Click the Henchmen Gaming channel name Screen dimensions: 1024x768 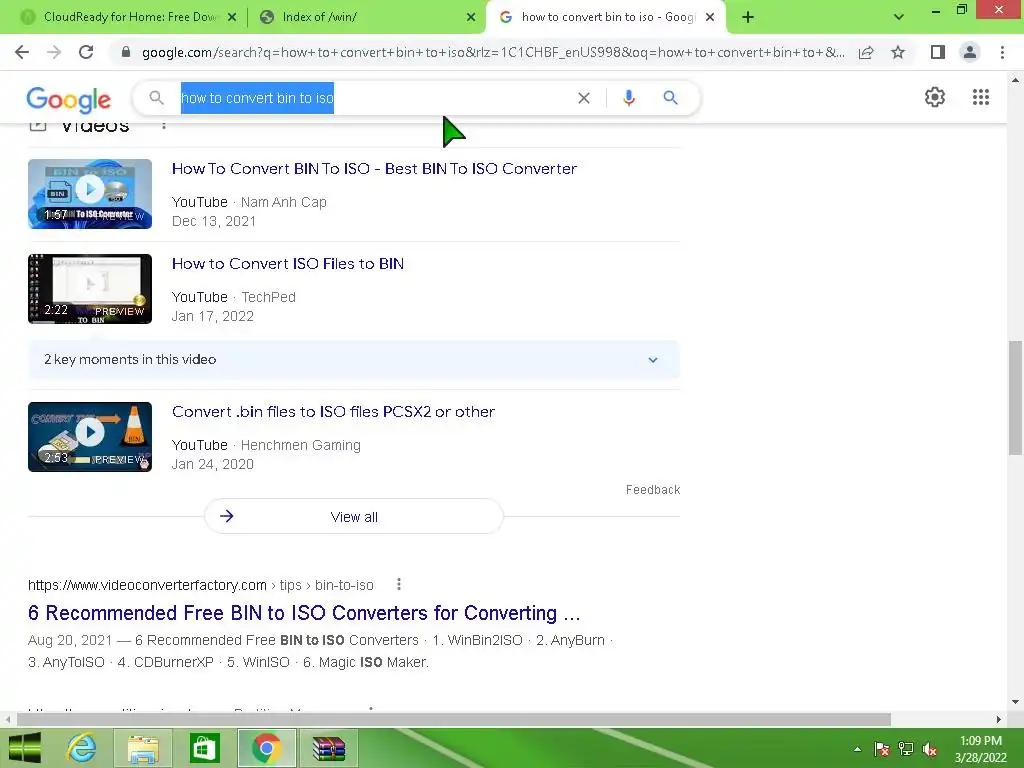300,445
